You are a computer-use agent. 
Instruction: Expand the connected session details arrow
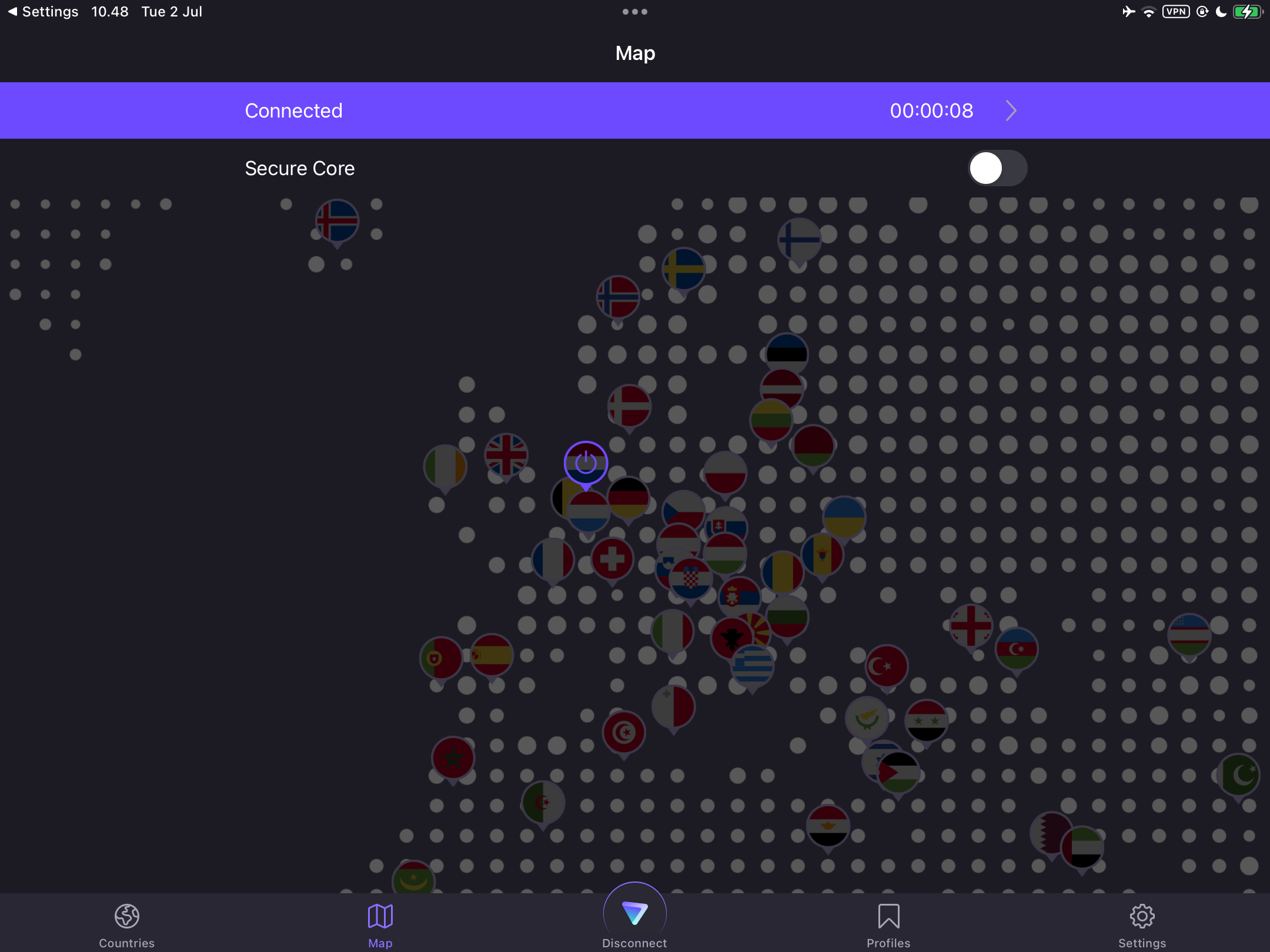[x=1011, y=110]
